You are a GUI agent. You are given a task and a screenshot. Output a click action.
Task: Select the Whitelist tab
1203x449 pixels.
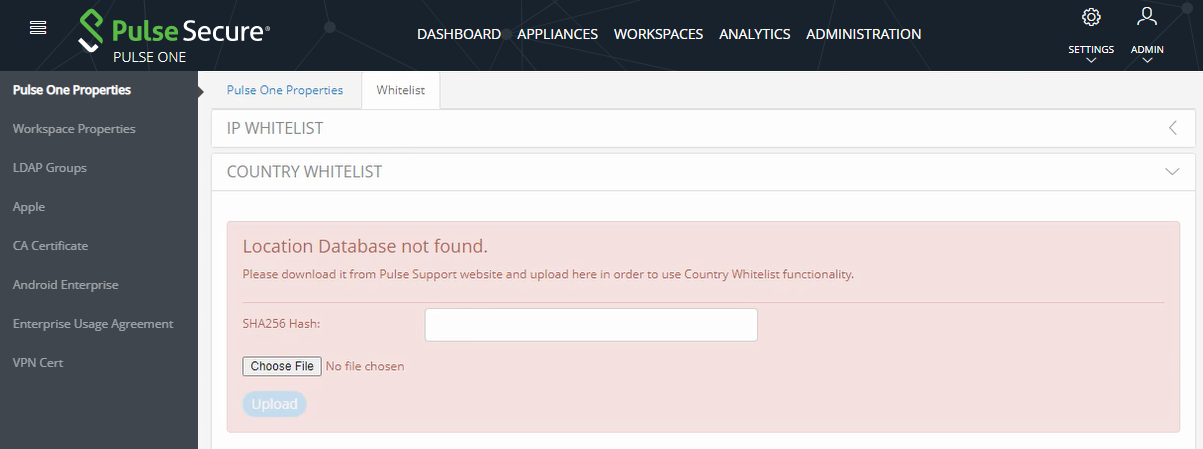point(401,90)
